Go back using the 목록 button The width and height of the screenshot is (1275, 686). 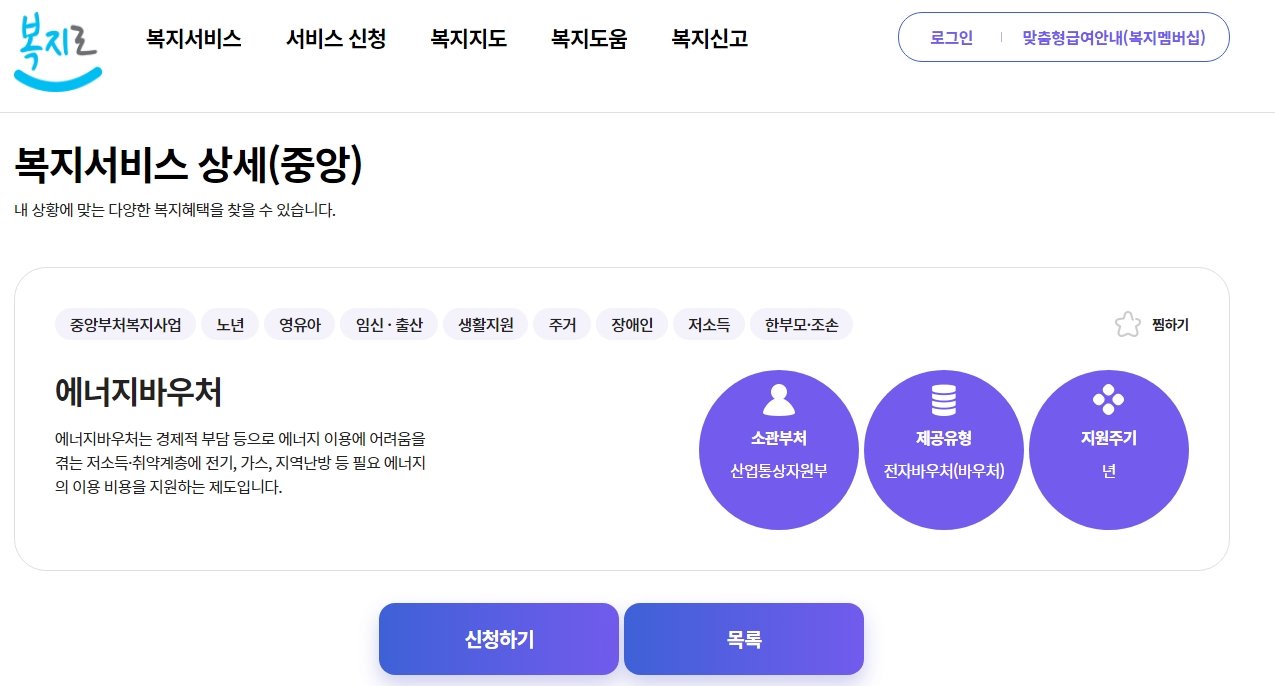tap(743, 638)
